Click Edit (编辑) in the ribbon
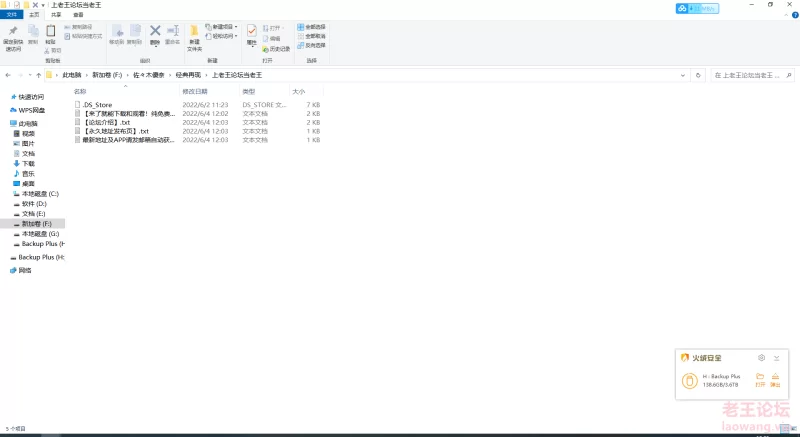Viewport: 800px width, 437px height. 271,38
